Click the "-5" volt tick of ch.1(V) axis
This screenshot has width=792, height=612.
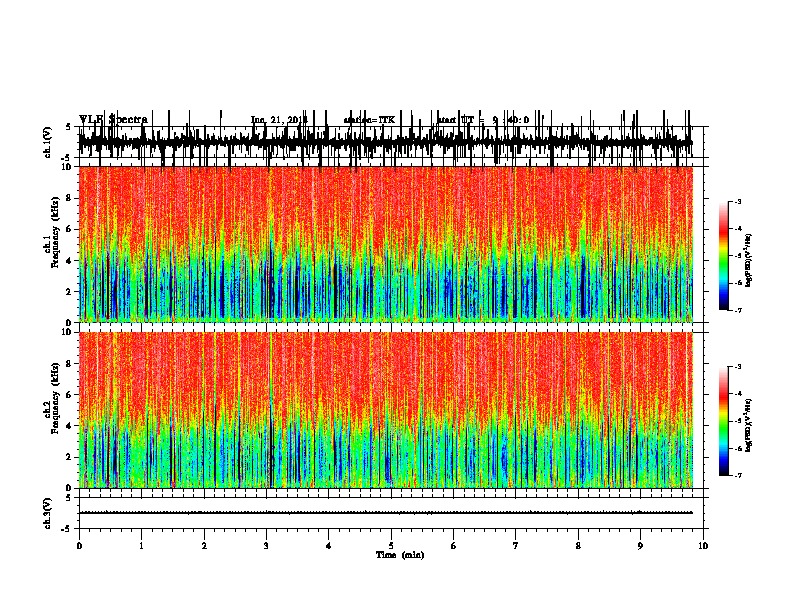pos(67,158)
